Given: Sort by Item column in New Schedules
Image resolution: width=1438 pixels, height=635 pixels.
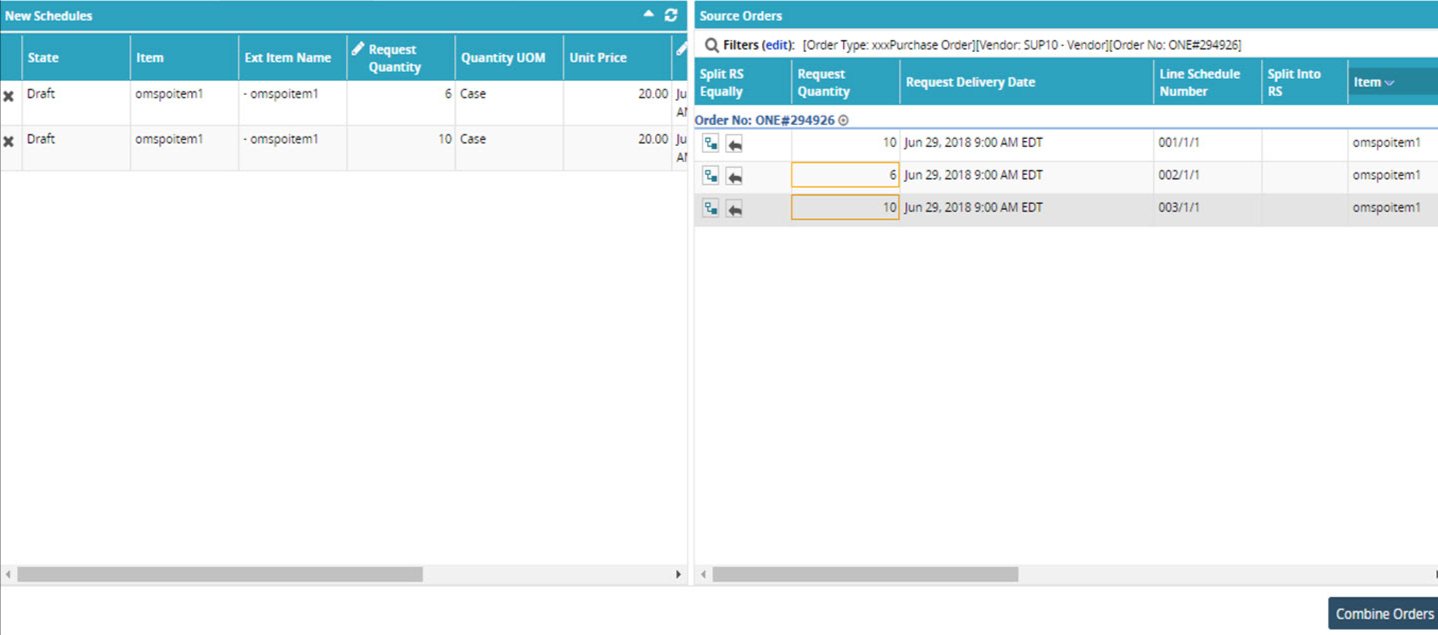Looking at the screenshot, I should pos(184,57).
